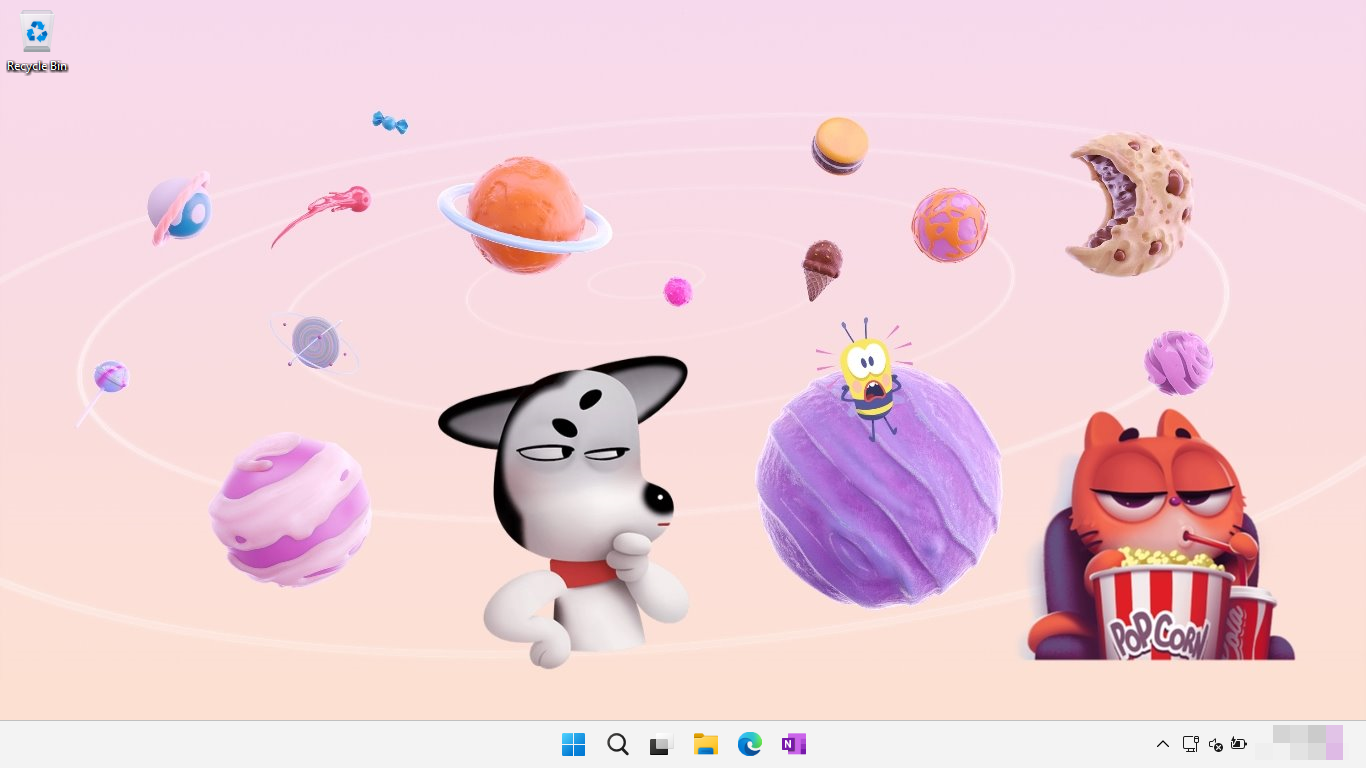The image size is (1366, 768).
Task: Open Task View
Action: (x=661, y=744)
